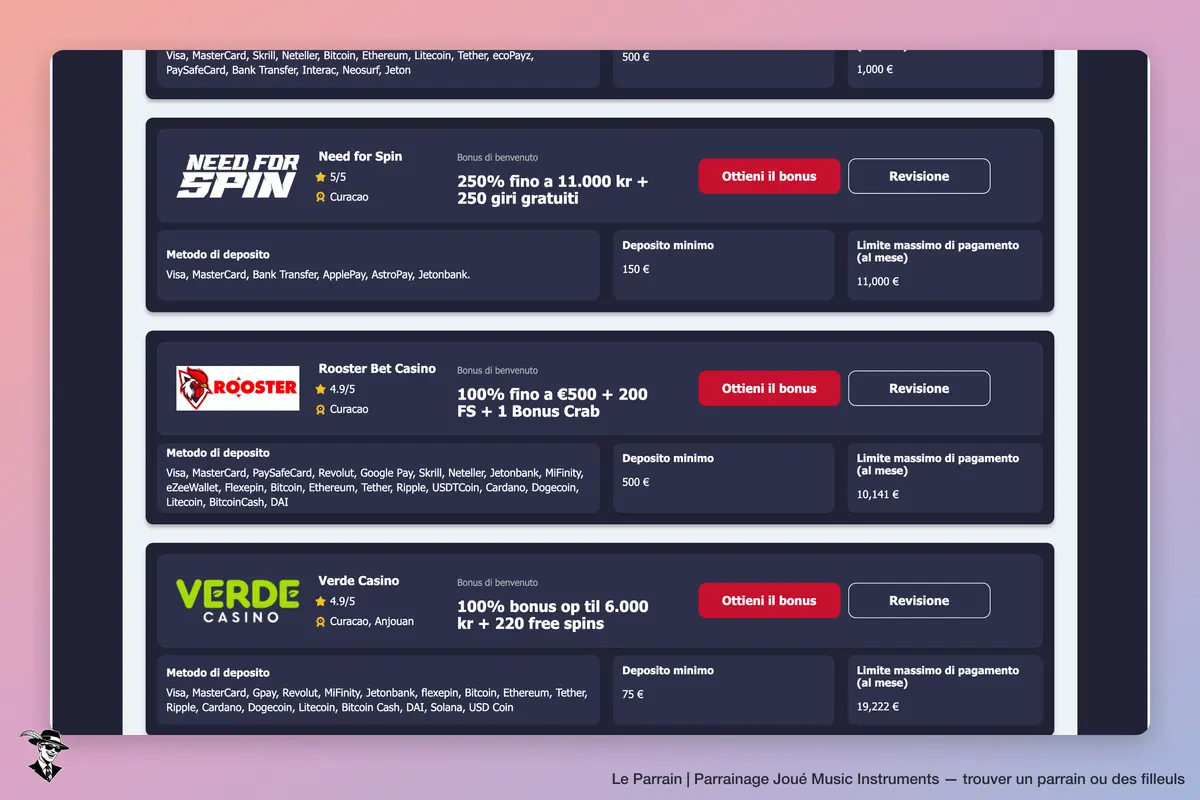Click the payout limit value 11,000 €
1200x800 pixels.
click(x=878, y=282)
